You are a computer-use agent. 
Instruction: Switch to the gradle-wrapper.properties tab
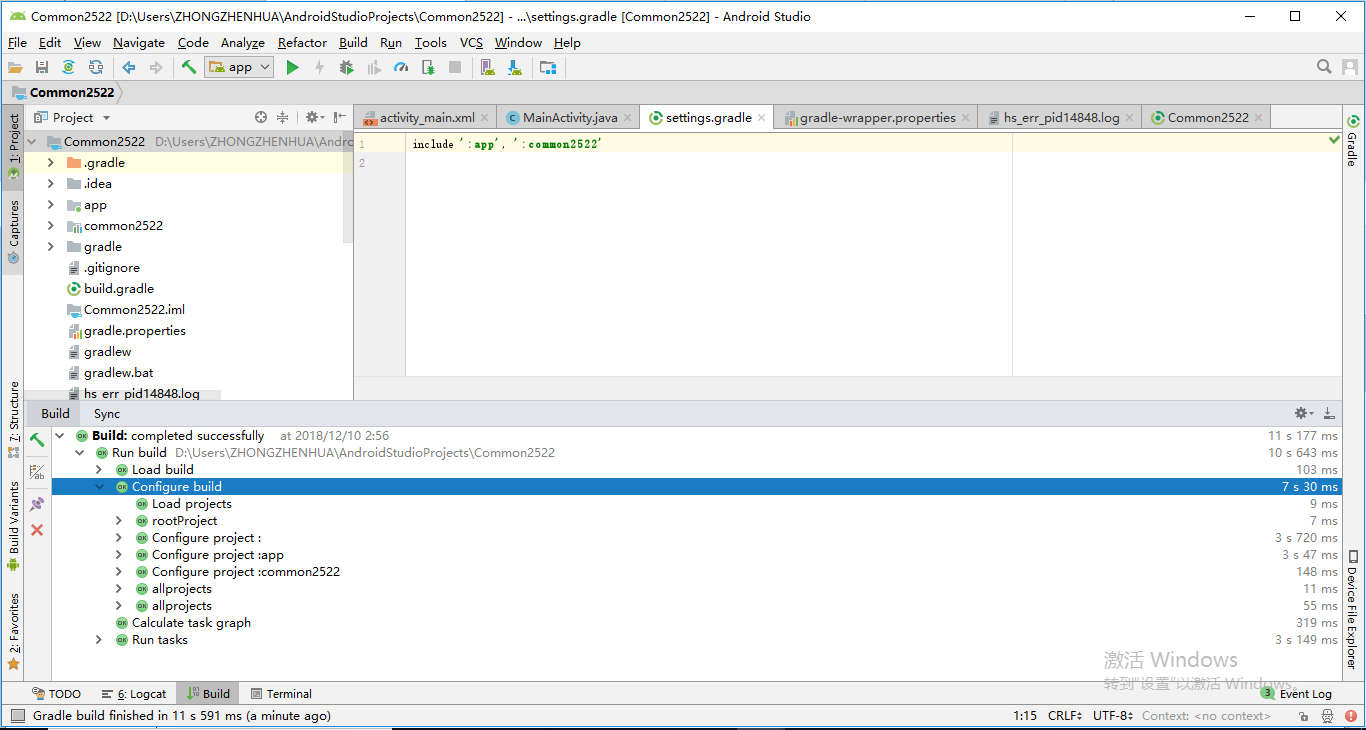point(877,117)
